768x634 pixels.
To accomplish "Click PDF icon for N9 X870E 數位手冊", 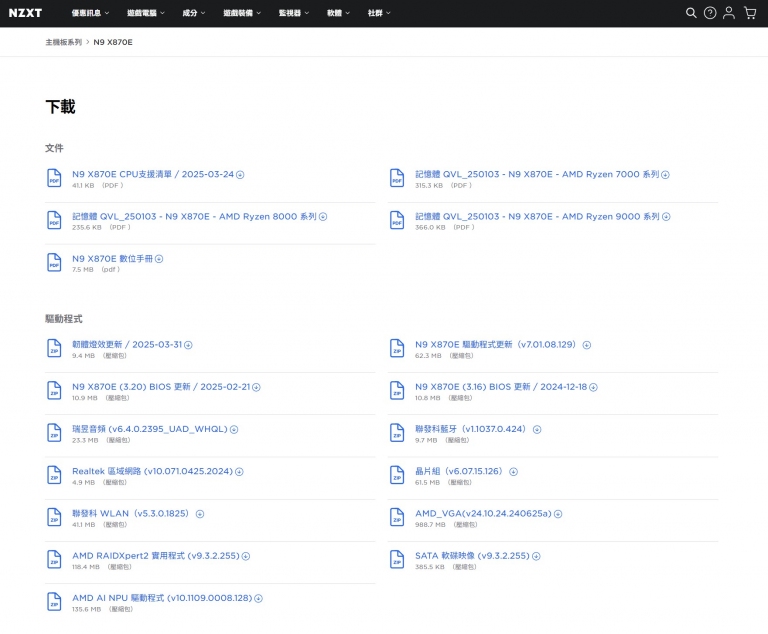I will coord(54,262).
